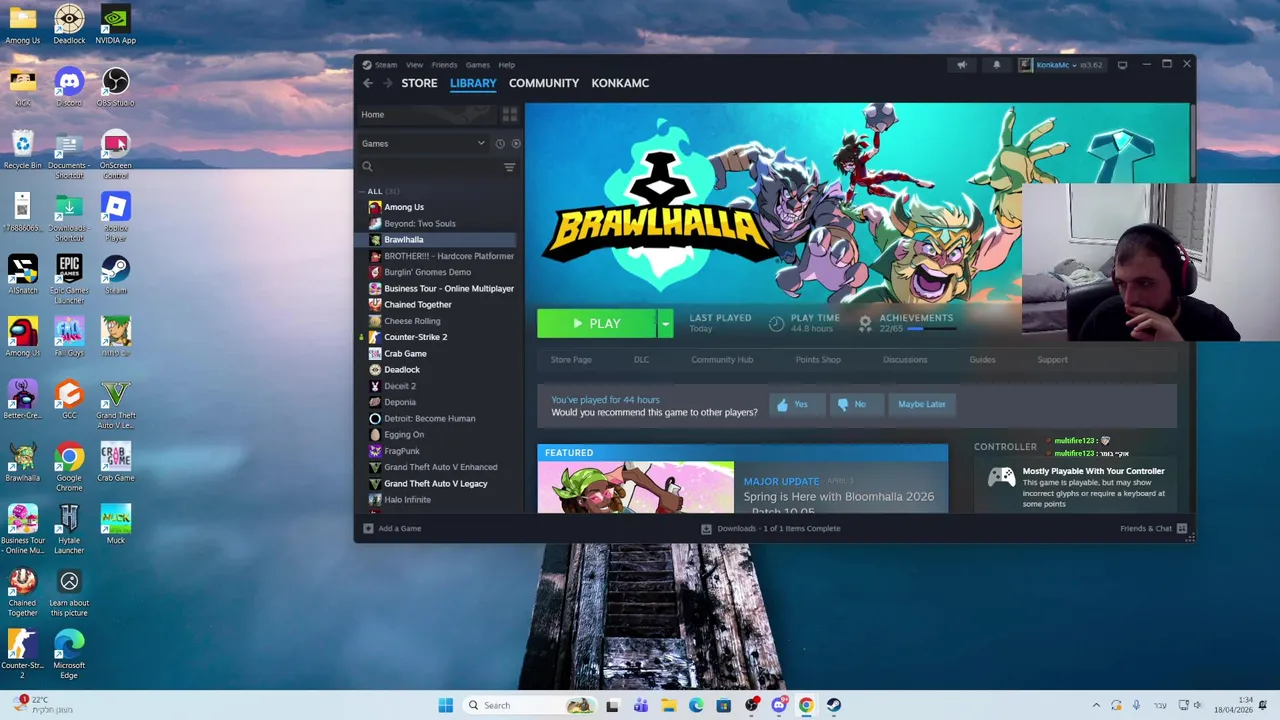Launch Brawlhalla with the PLAY button
The image size is (1280, 720).
pyautogui.click(x=597, y=323)
